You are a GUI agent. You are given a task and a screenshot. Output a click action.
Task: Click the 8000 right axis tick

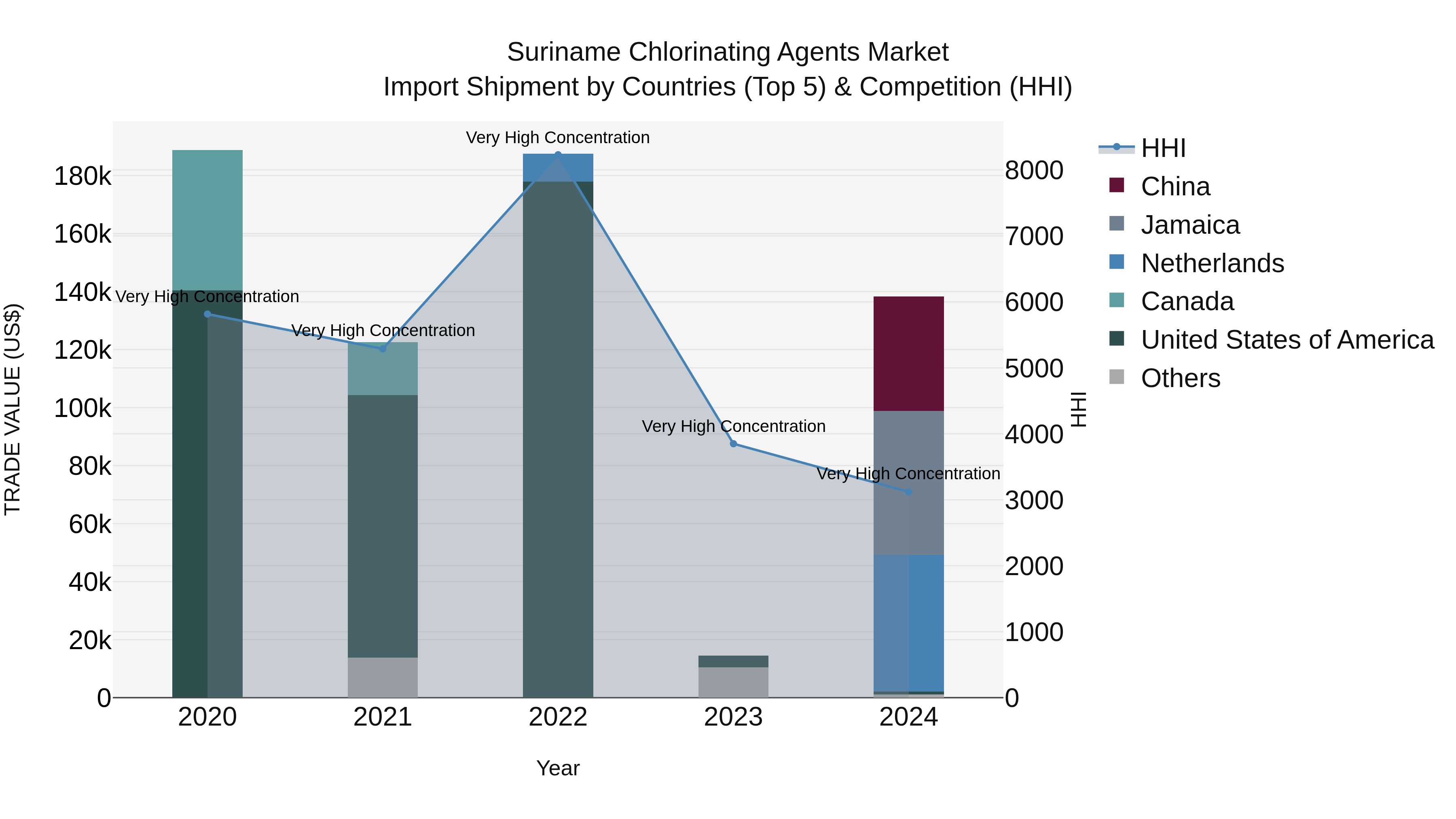1034,171
